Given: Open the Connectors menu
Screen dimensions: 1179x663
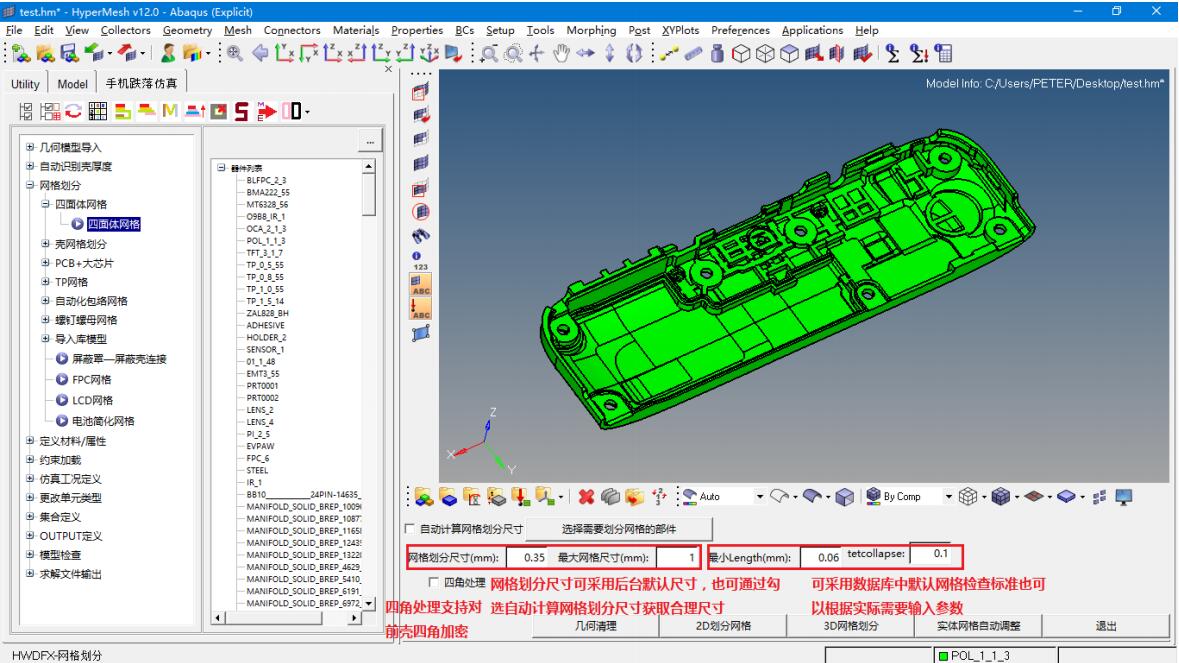Looking at the screenshot, I should [x=292, y=30].
